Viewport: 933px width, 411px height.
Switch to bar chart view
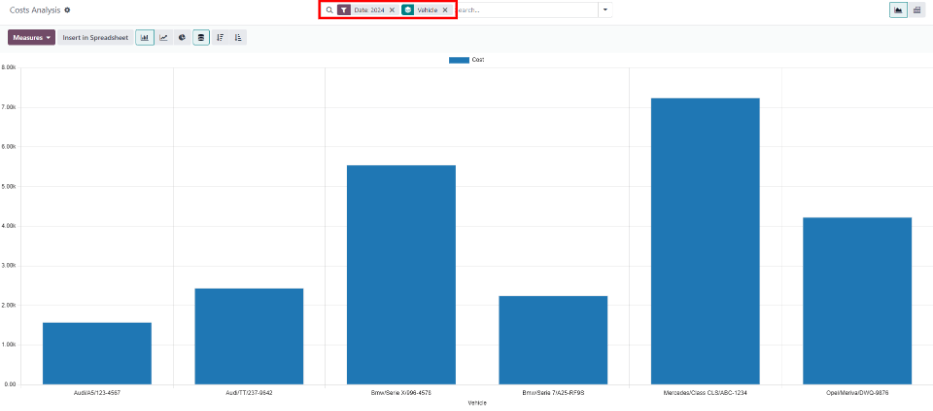145,38
